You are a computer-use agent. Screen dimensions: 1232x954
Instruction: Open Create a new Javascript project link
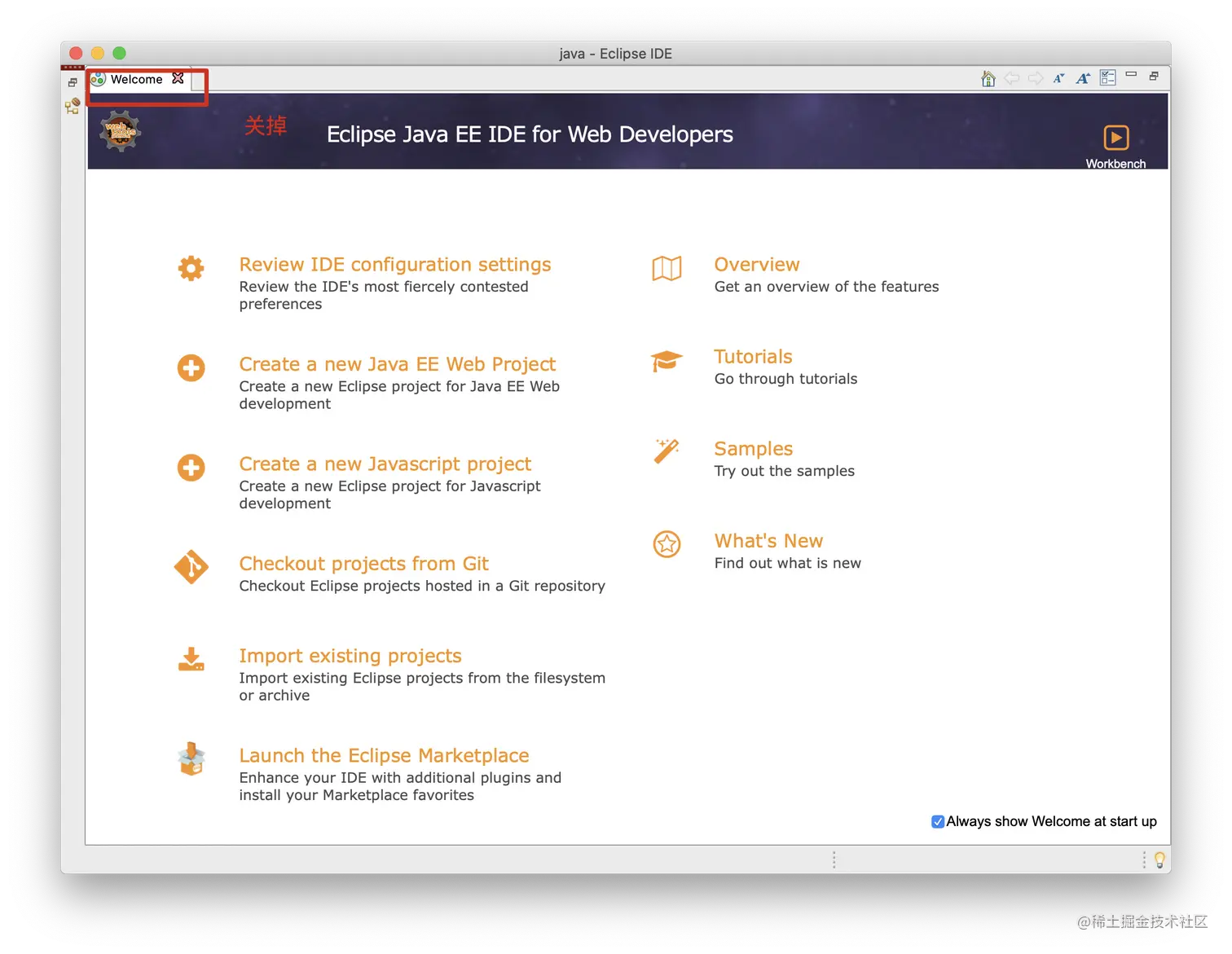point(385,464)
